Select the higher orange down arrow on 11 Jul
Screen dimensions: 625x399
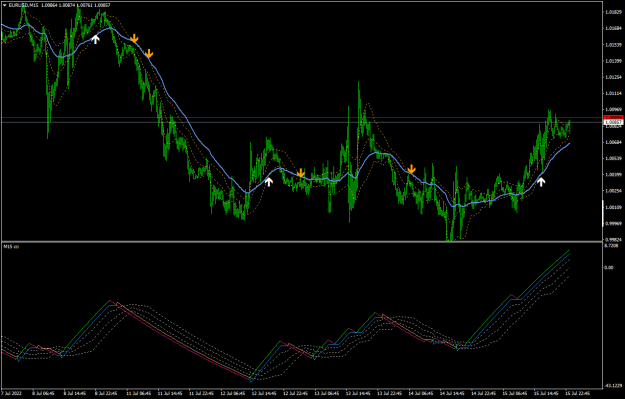coord(134,38)
